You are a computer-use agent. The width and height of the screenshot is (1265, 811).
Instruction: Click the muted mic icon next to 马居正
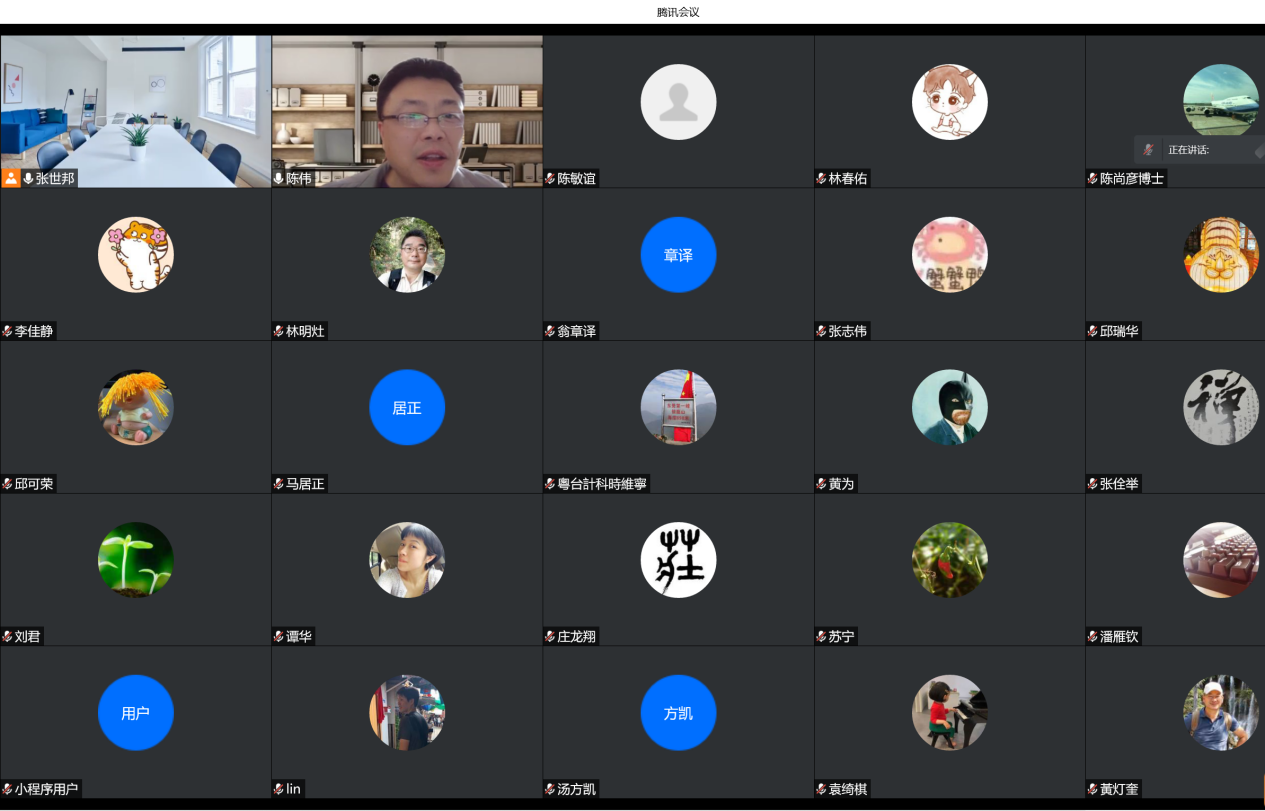tap(279, 484)
